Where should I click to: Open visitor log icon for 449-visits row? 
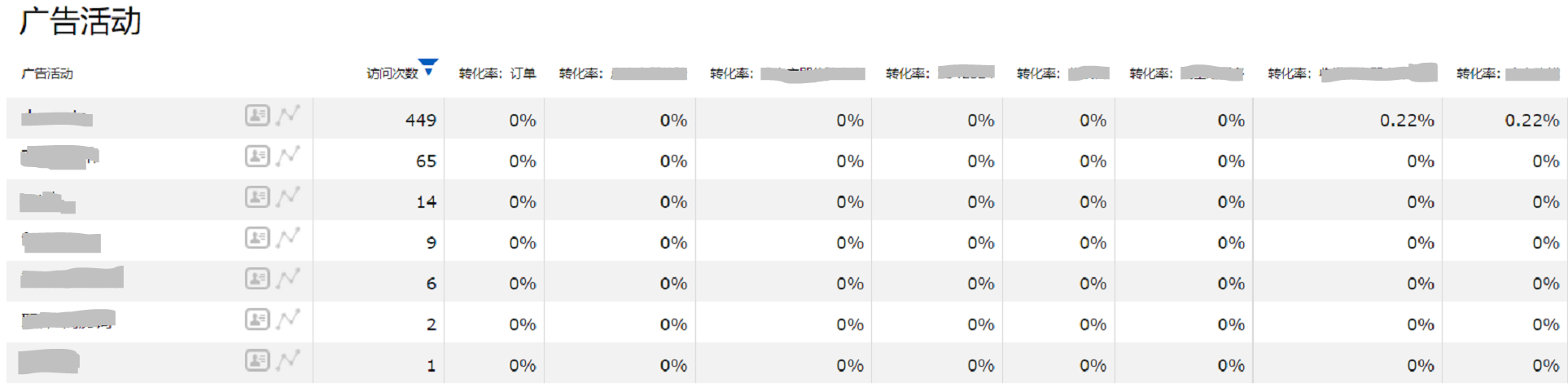pyautogui.click(x=257, y=116)
